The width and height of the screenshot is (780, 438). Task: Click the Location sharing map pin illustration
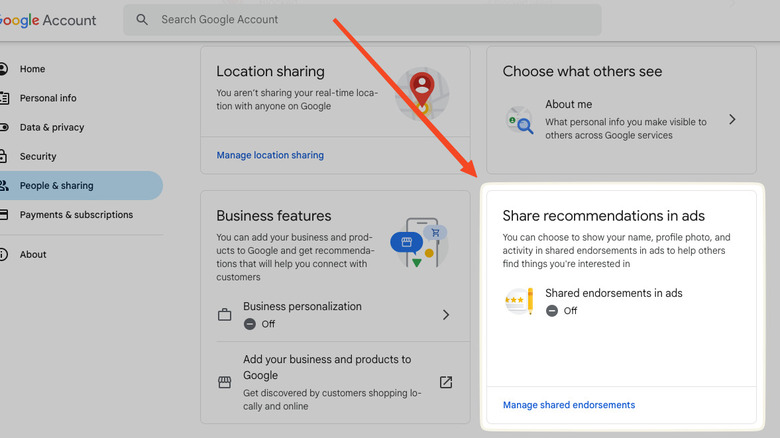(421, 93)
